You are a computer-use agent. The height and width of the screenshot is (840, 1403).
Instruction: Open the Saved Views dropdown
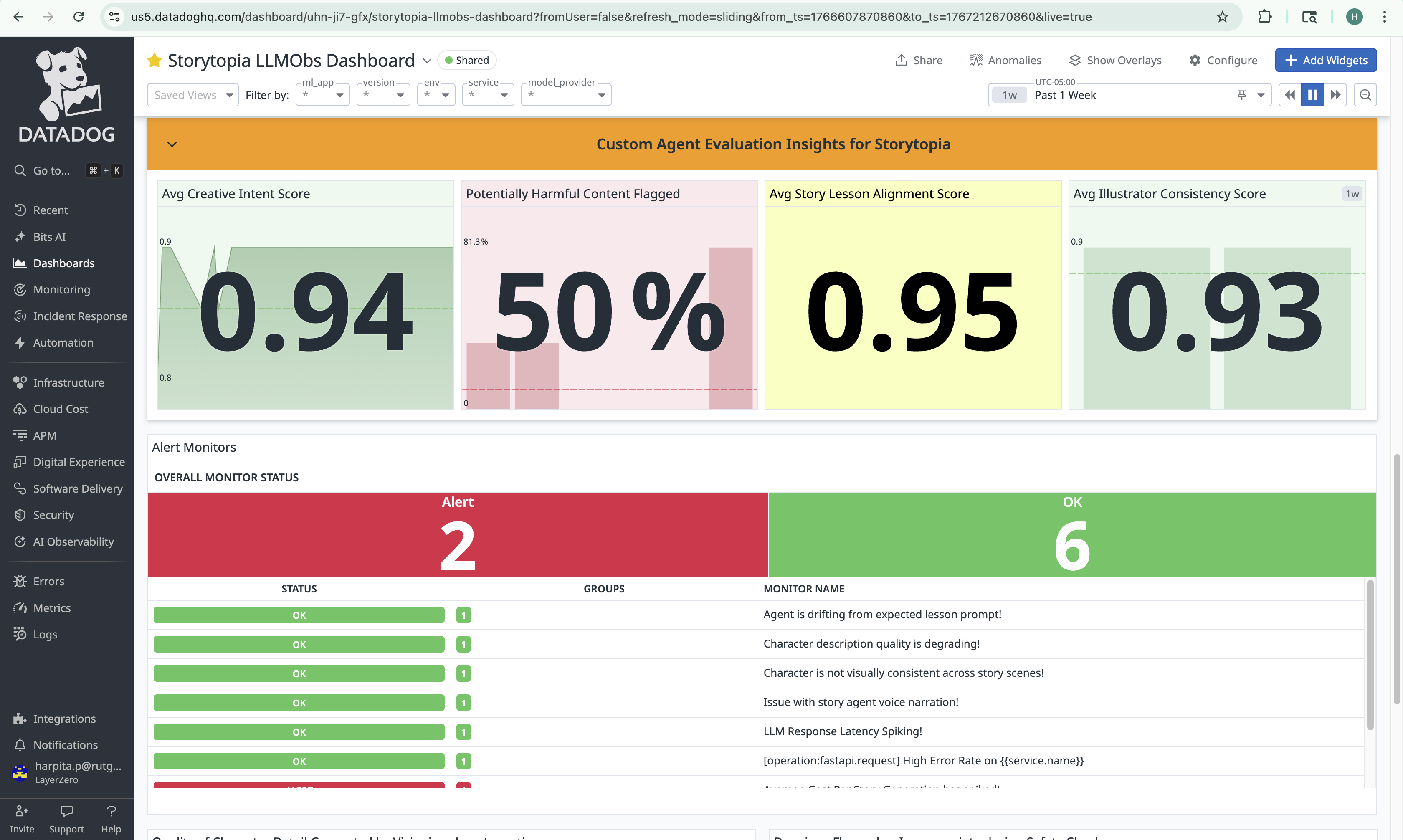192,95
